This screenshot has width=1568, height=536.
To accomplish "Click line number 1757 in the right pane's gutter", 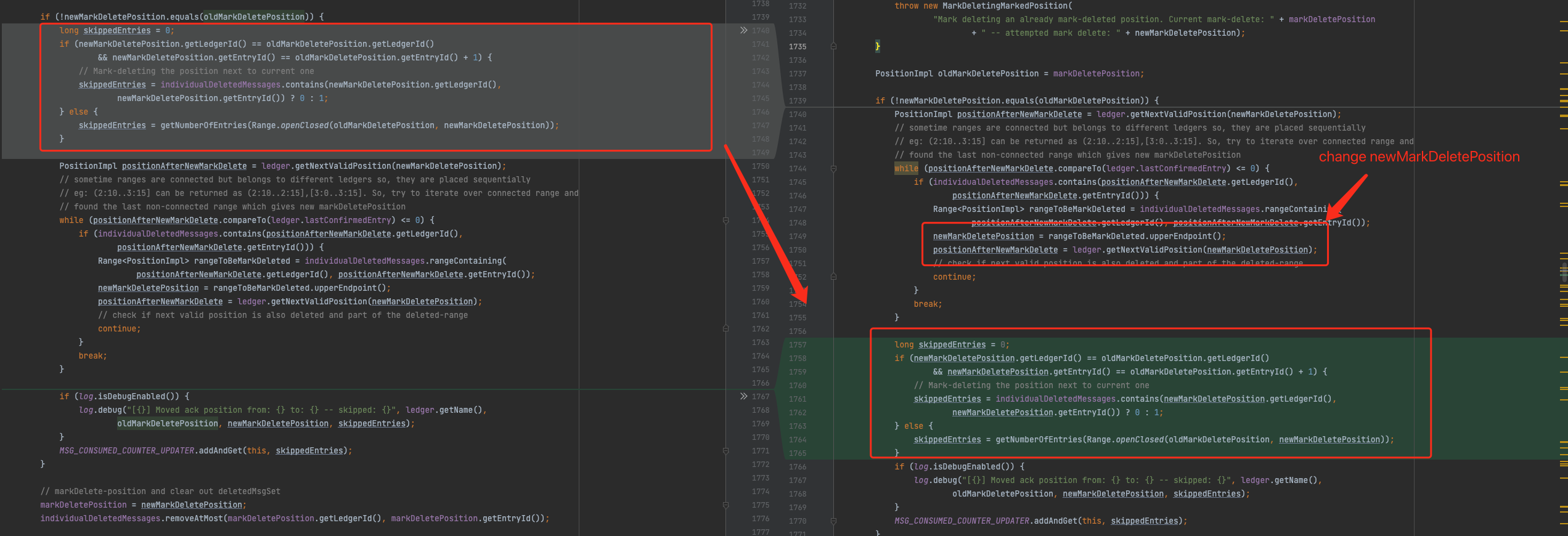I will pos(797,344).
